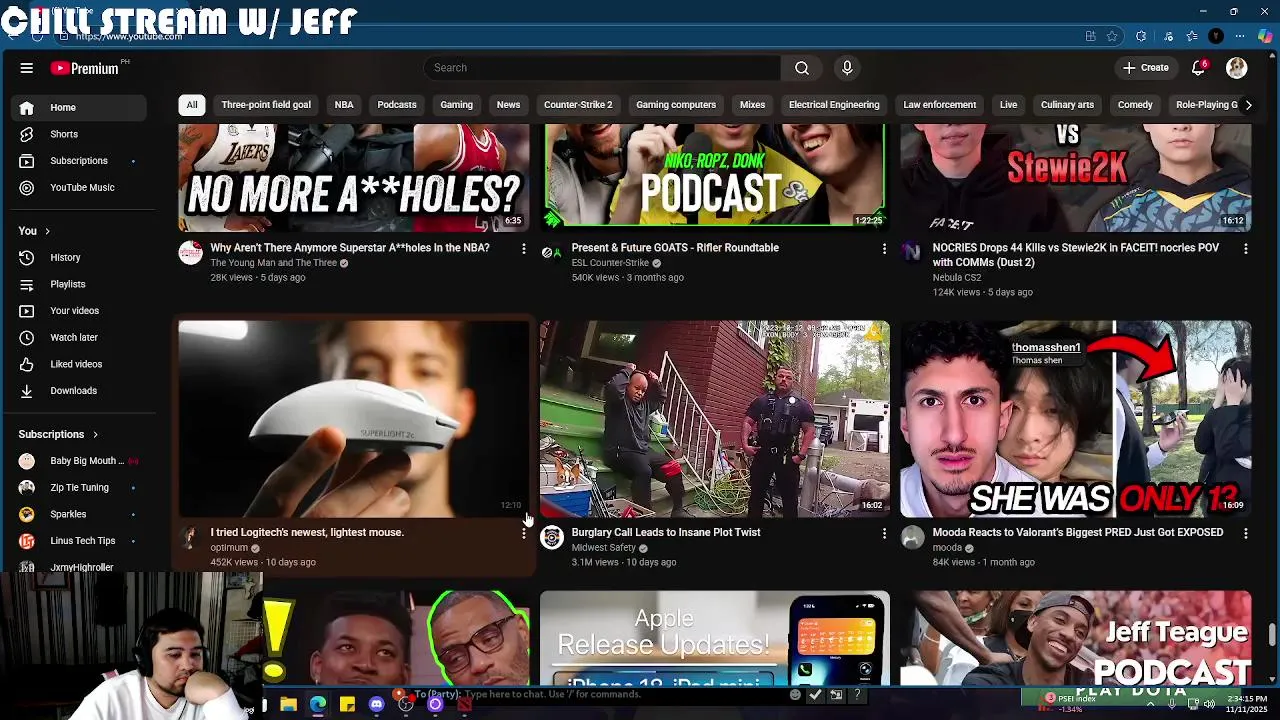Image resolution: width=1280 pixels, height=720 pixels.
Task: Select the Three-point field goal chip
Action: pyautogui.click(x=266, y=105)
